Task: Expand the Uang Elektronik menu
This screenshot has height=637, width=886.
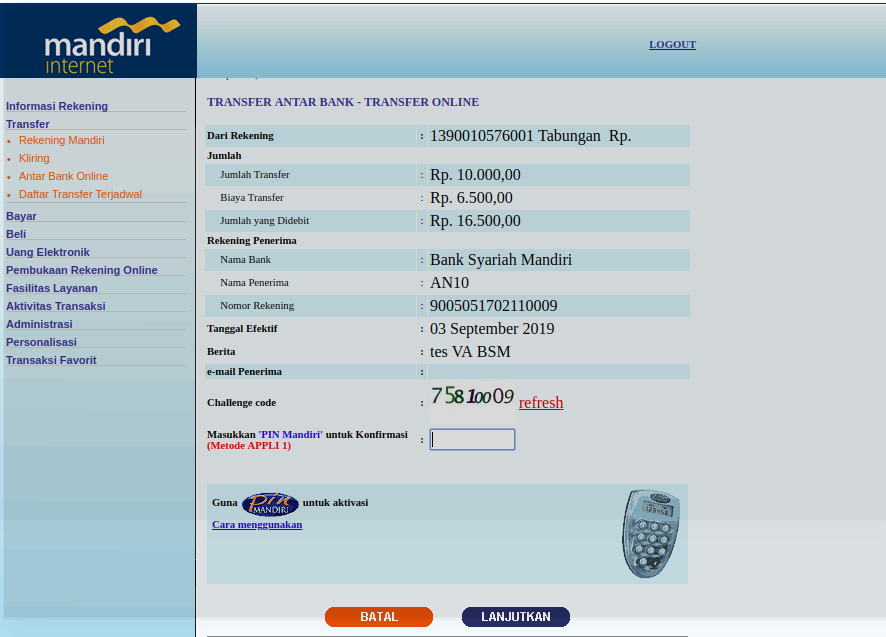Action: click(x=48, y=252)
